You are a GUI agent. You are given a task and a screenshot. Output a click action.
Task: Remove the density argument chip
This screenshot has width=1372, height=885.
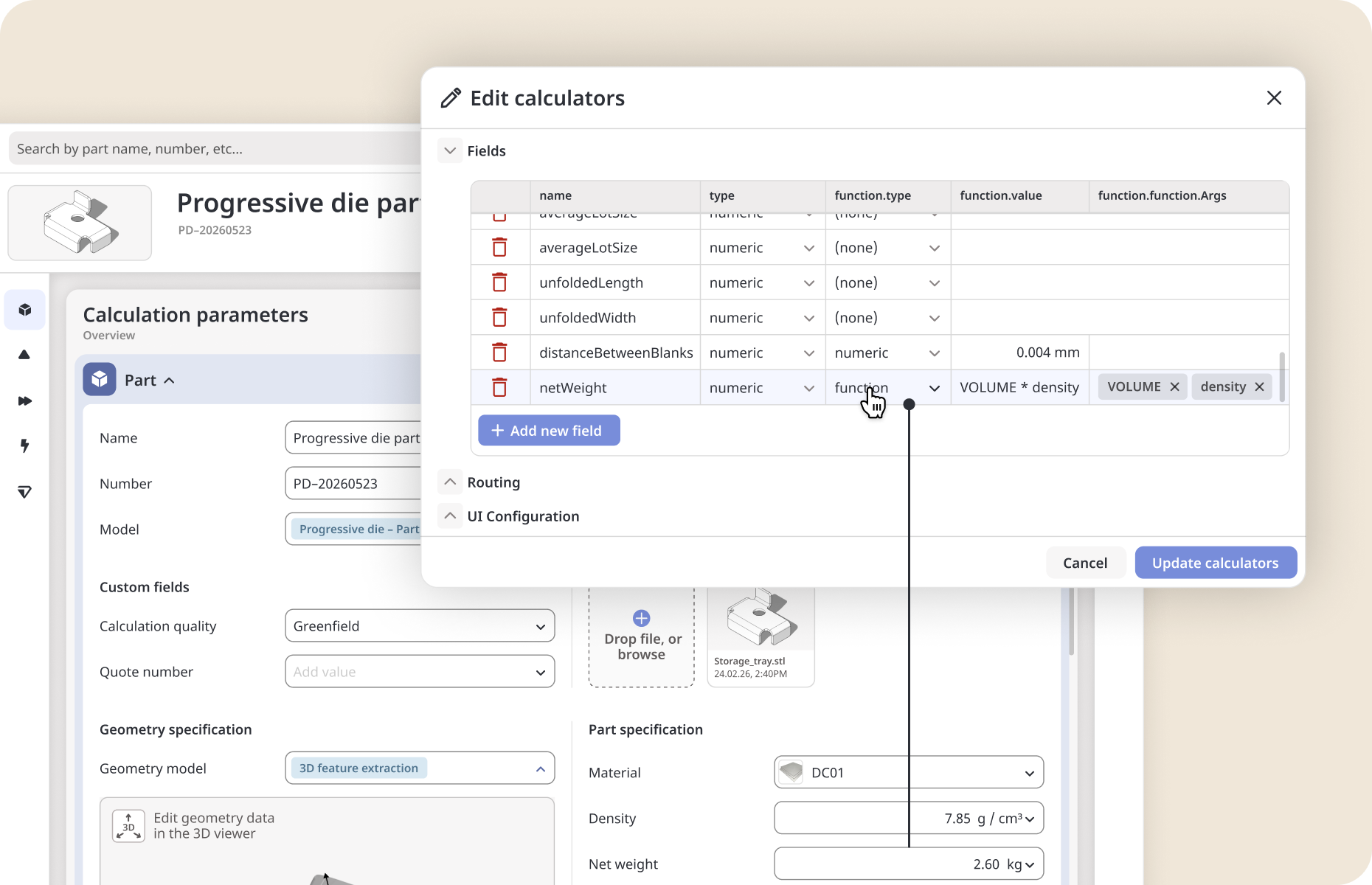click(x=1259, y=386)
